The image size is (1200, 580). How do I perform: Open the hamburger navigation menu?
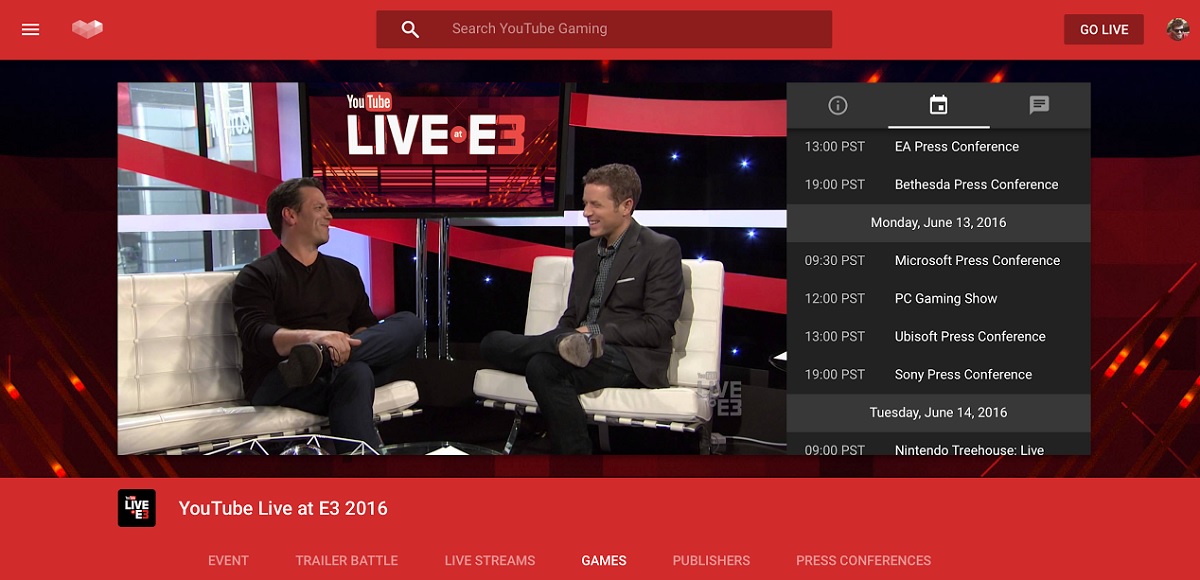31,29
